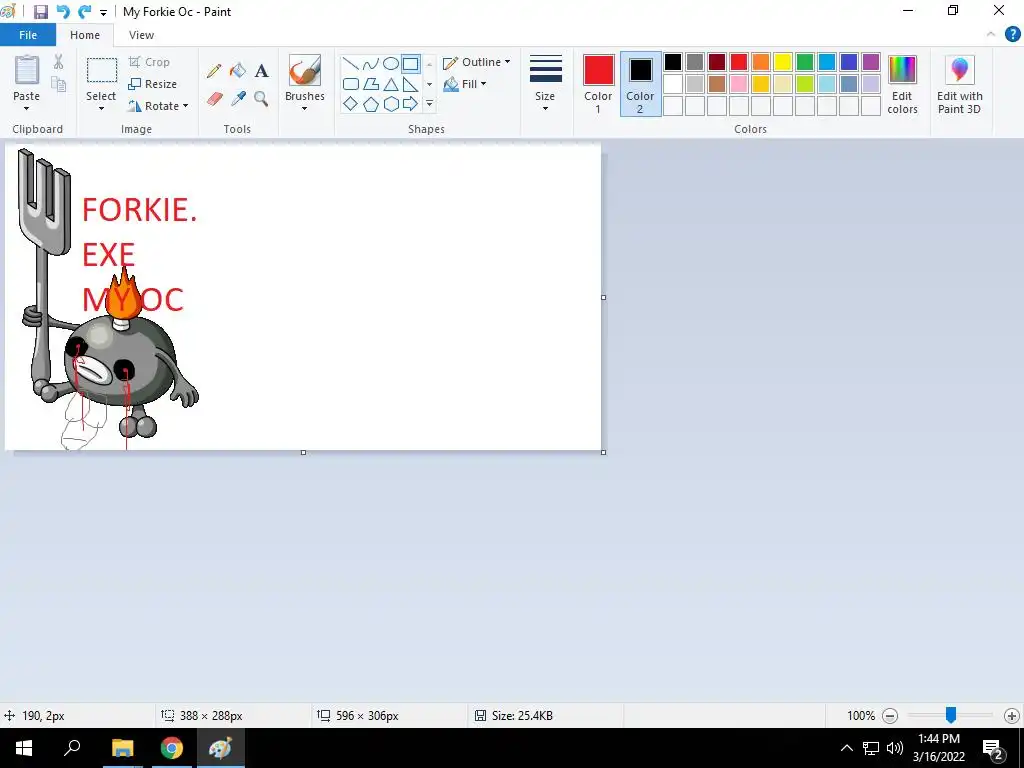Pick the pink palette color
1024x768 pixels.
pos(739,84)
